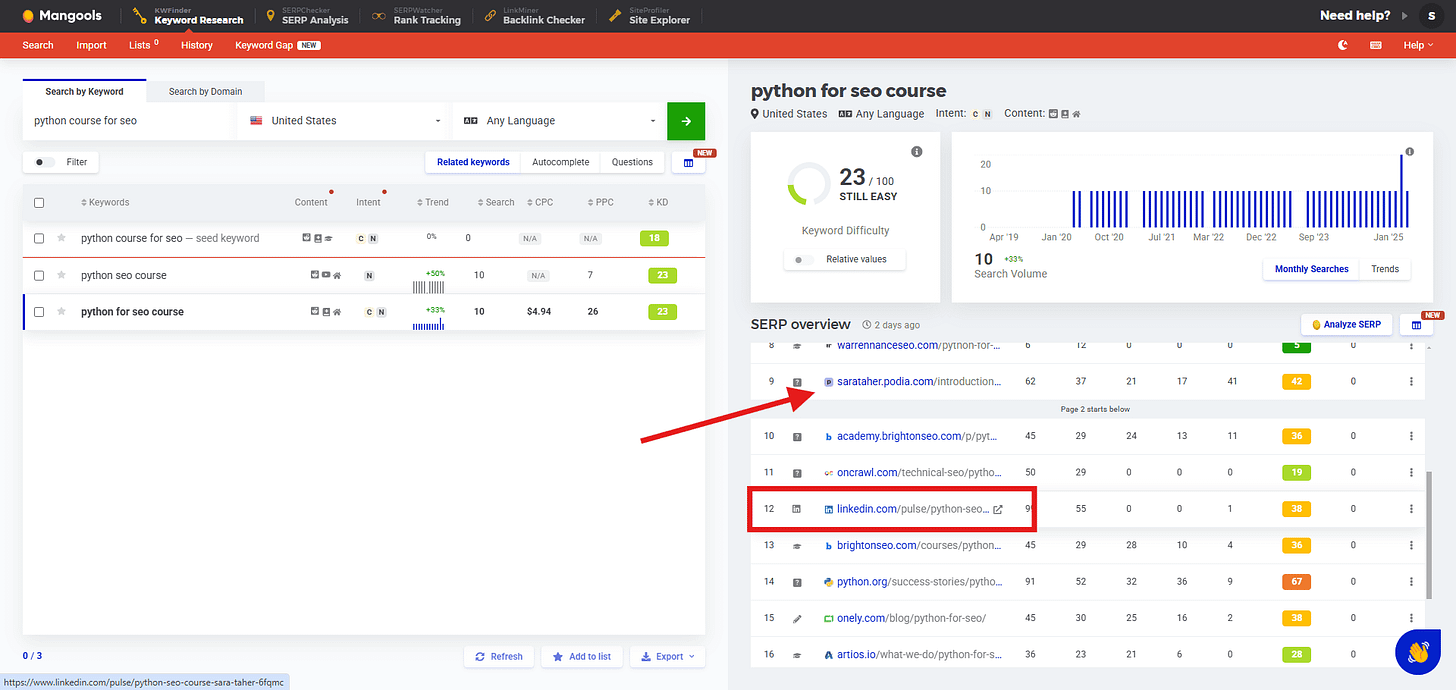Click the Add to list button

pos(582,656)
